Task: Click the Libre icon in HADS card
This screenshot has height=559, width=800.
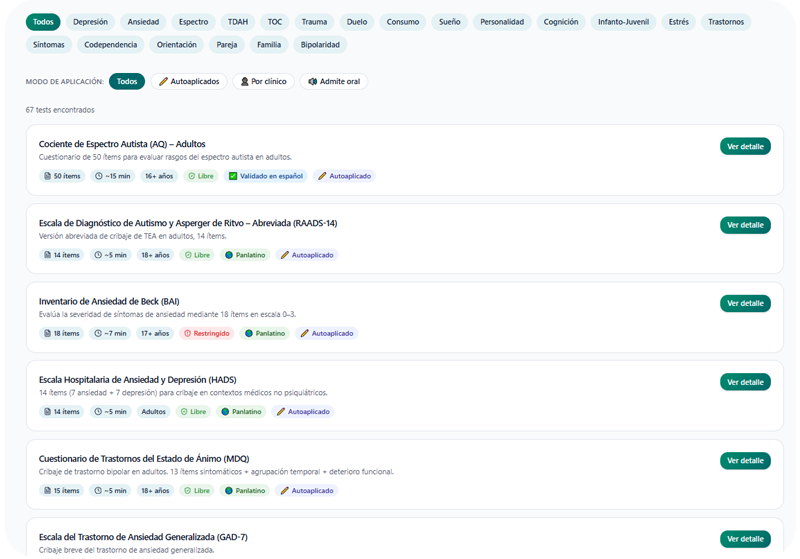Action: (x=184, y=412)
